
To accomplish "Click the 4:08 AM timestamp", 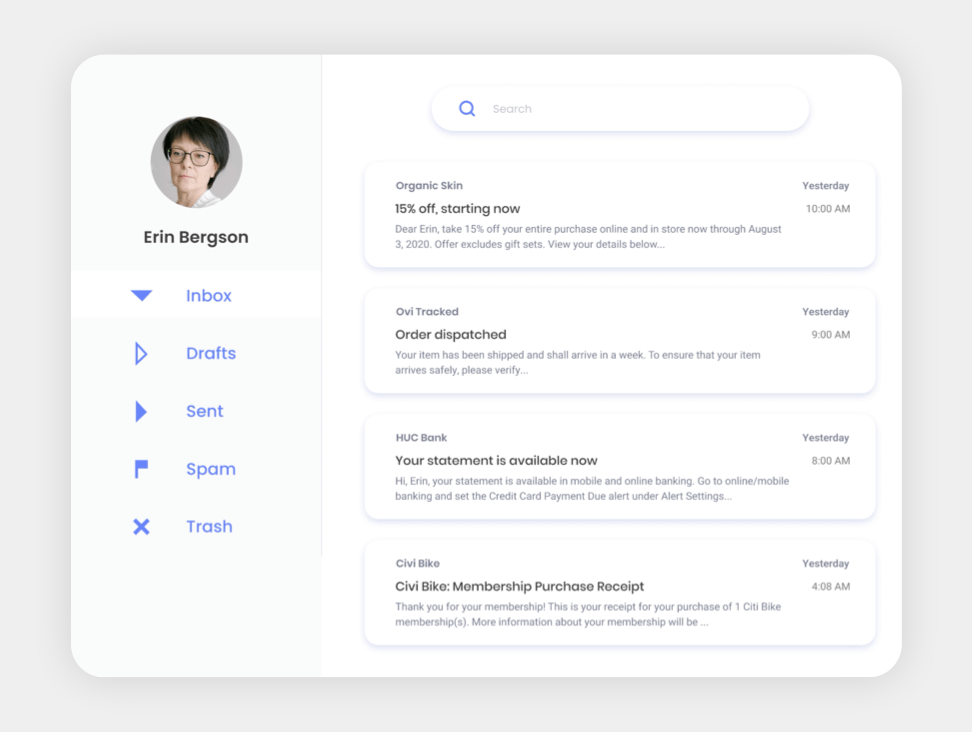I will click(x=831, y=587).
